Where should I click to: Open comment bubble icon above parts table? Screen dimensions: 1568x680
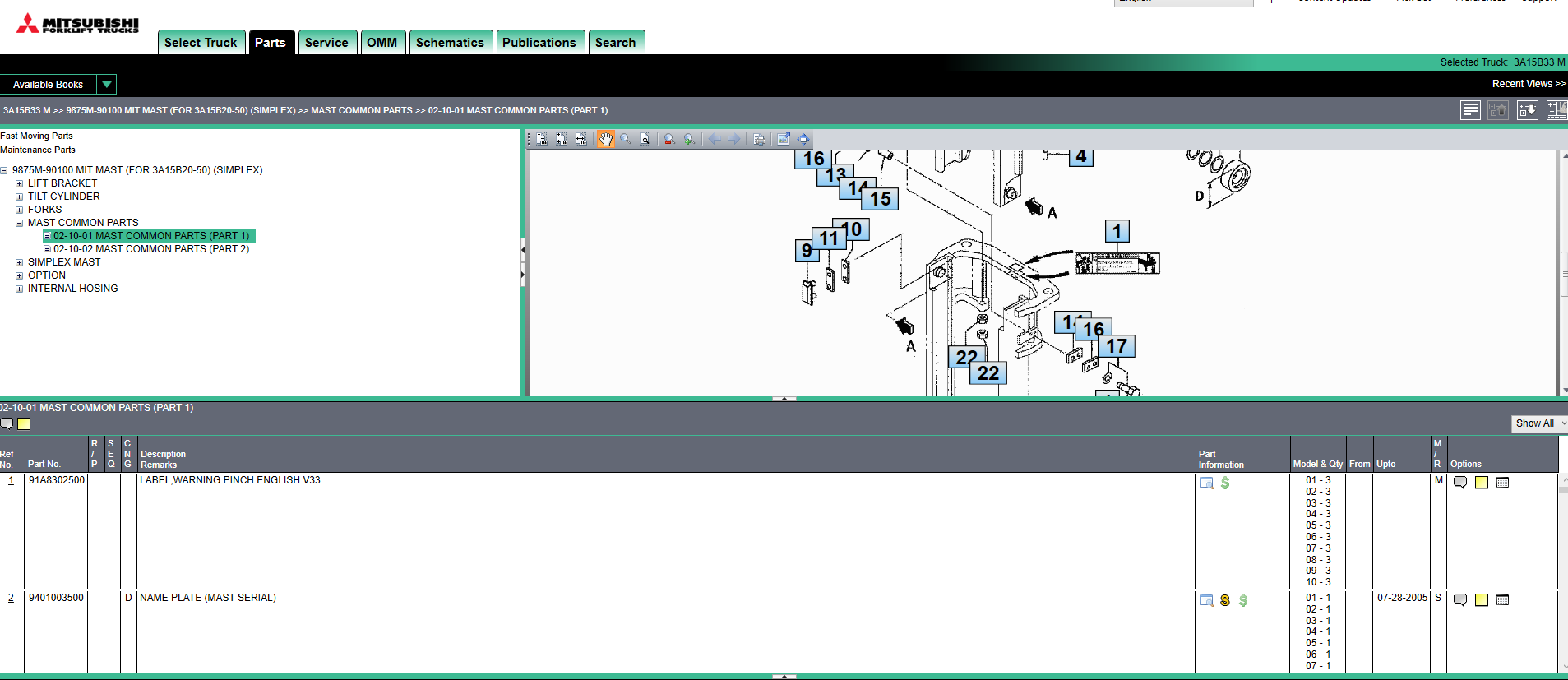pyautogui.click(x=7, y=423)
